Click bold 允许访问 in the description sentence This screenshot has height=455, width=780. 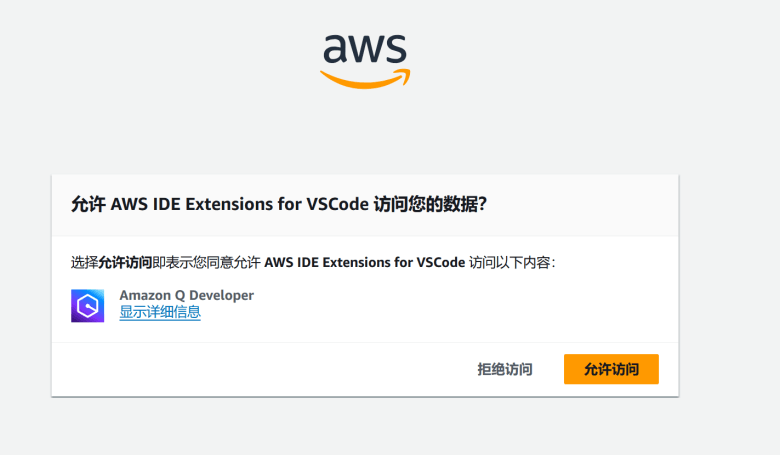point(125,263)
